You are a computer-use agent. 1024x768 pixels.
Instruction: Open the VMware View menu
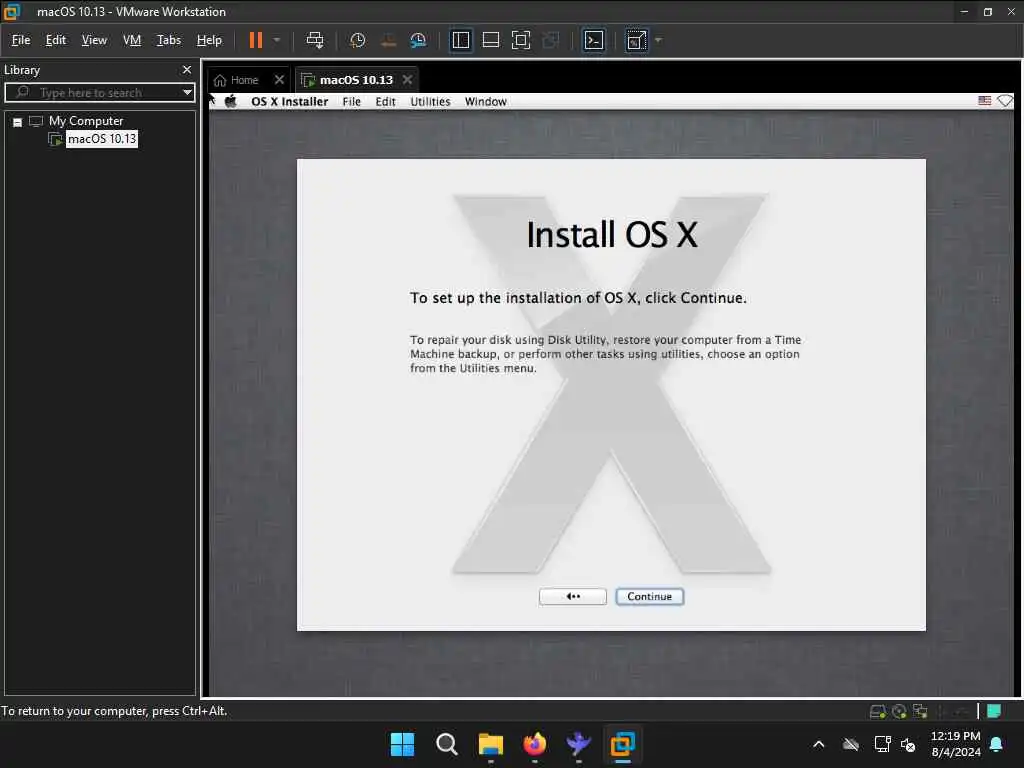pyautogui.click(x=94, y=40)
